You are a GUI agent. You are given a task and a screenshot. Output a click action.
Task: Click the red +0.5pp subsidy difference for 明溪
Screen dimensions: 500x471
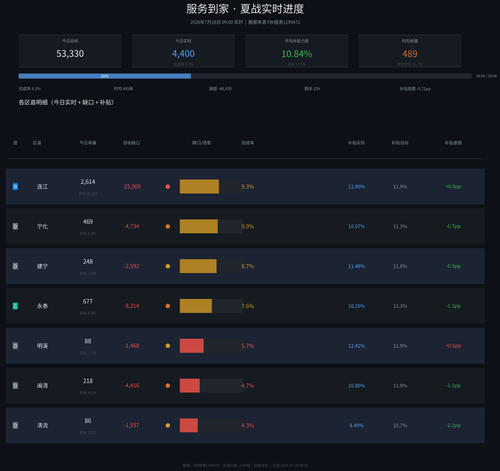453,346
